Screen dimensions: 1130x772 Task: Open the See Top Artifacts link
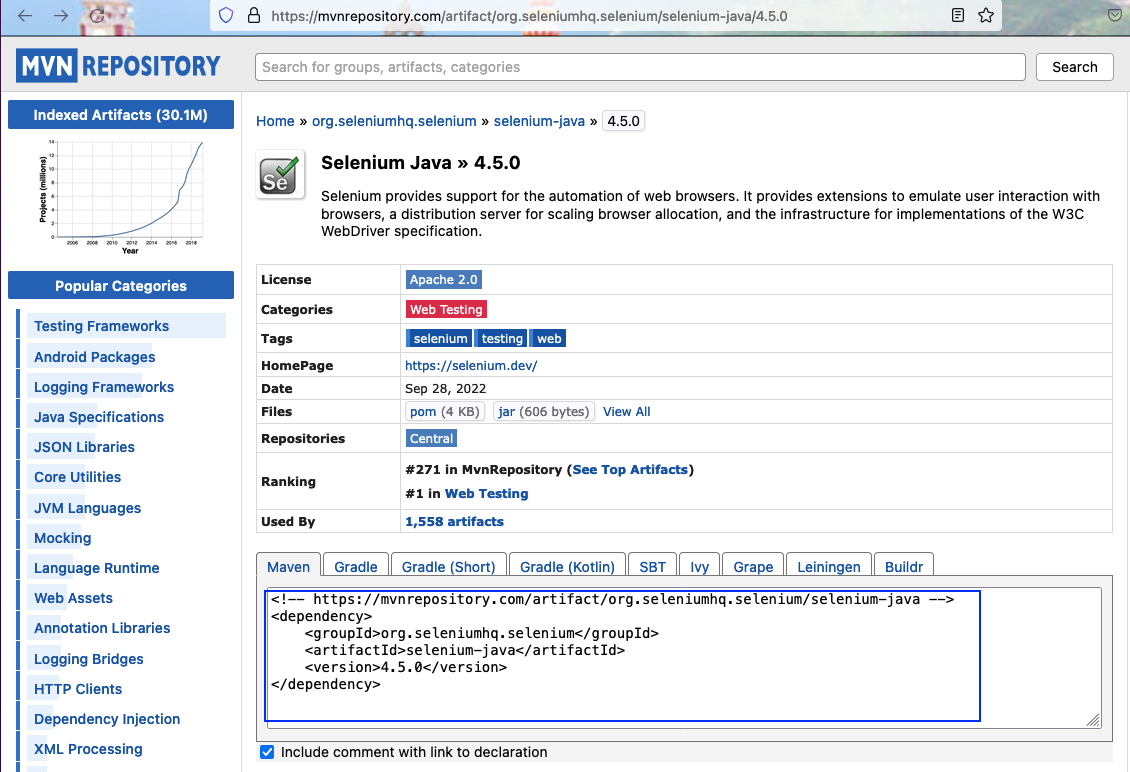click(631, 469)
